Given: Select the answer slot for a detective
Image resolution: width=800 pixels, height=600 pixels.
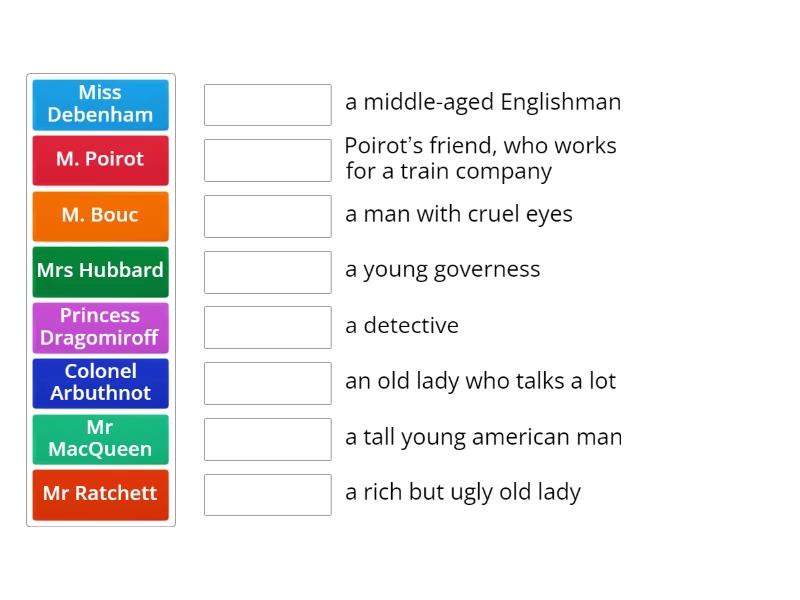Looking at the screenshot, I should [267, 327].
